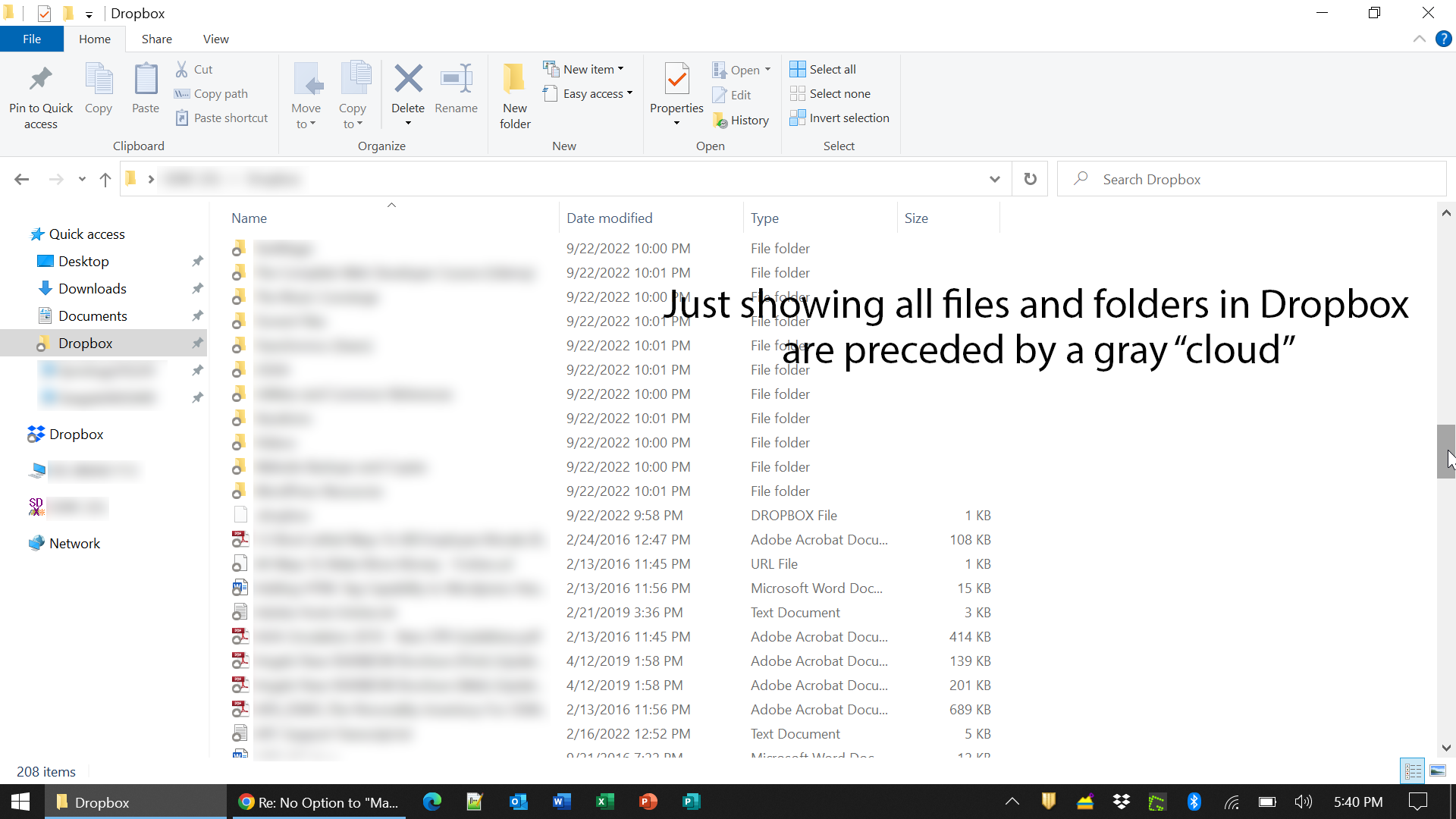The width and height of the screenshot is (1456, 819).
Task: Go back with the back arrow
Action: [22, 179]
